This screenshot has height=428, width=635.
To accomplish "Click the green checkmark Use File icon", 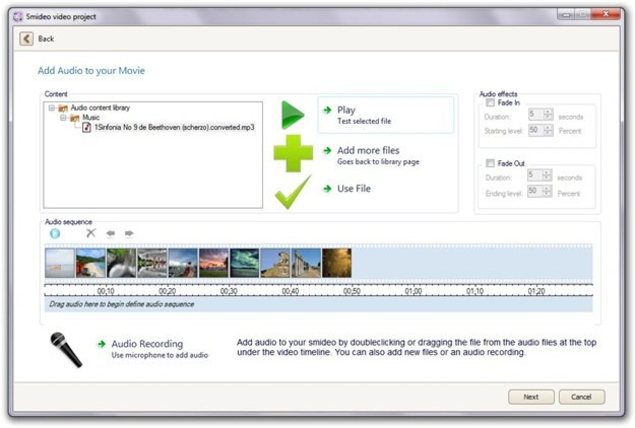I will (293, 192).
